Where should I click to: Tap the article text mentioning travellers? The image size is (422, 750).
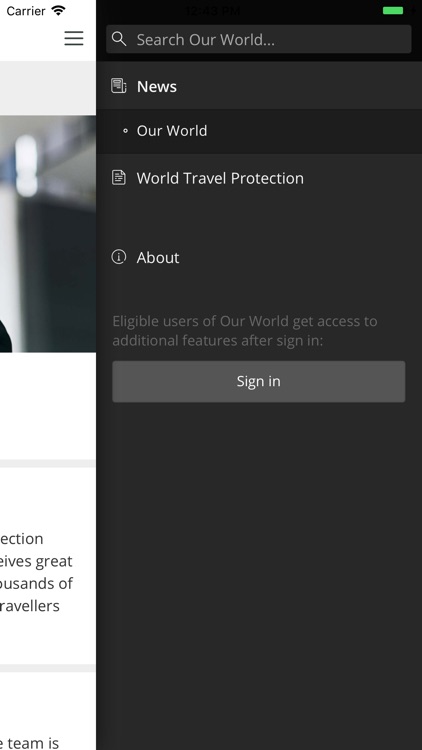(x=36, y=572)
